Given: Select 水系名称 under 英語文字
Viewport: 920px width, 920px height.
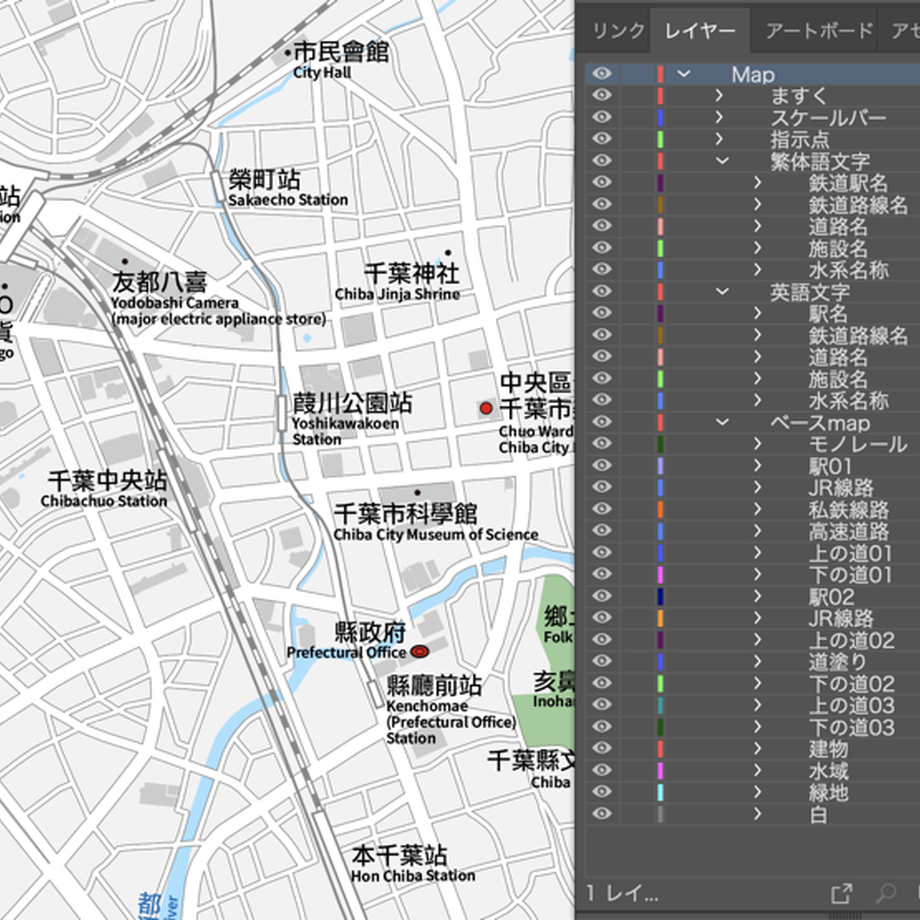Looking at the screenshot, I should point(848,400).
